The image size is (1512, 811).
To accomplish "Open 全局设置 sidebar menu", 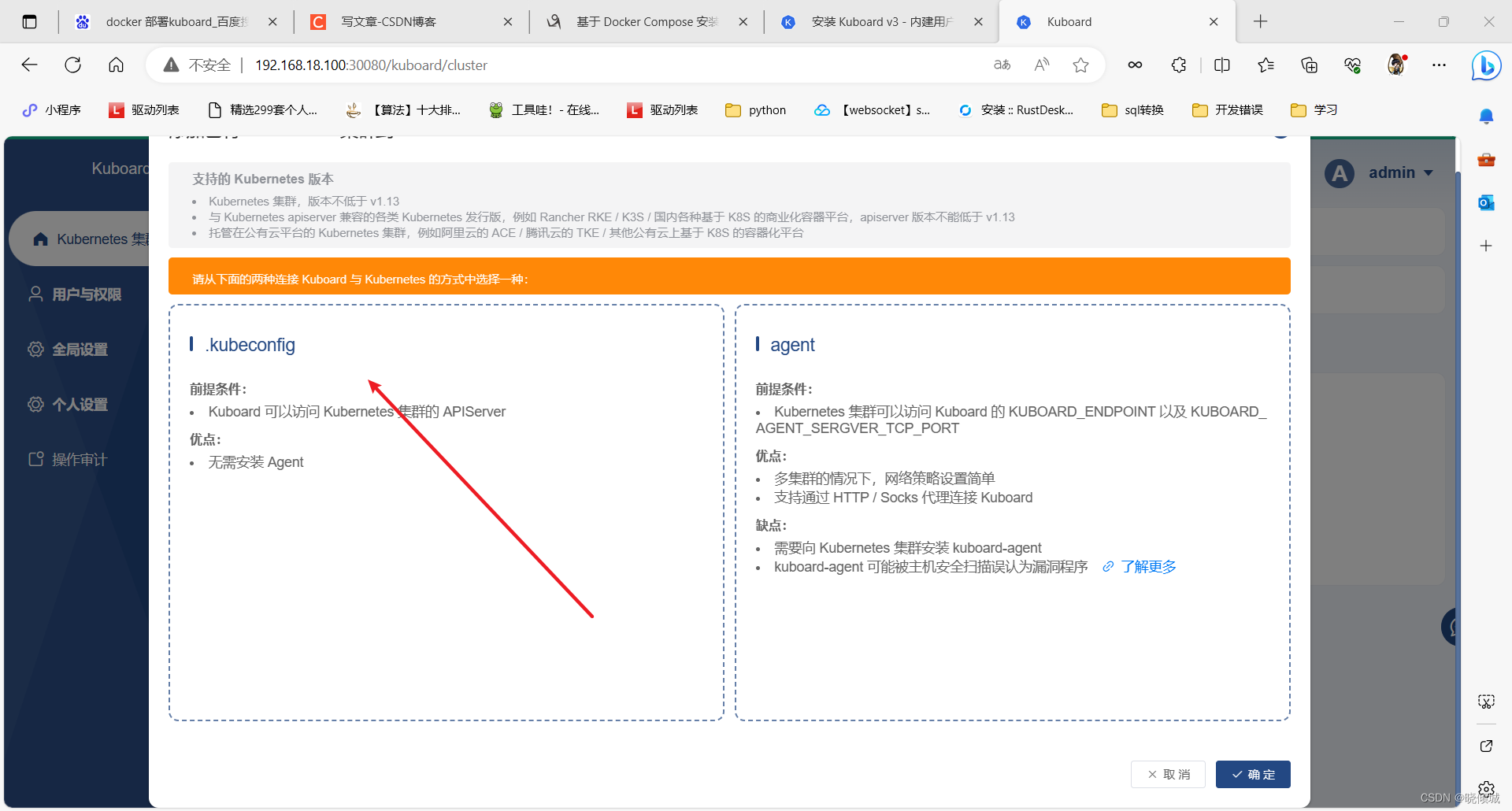I will click(68, 350).
